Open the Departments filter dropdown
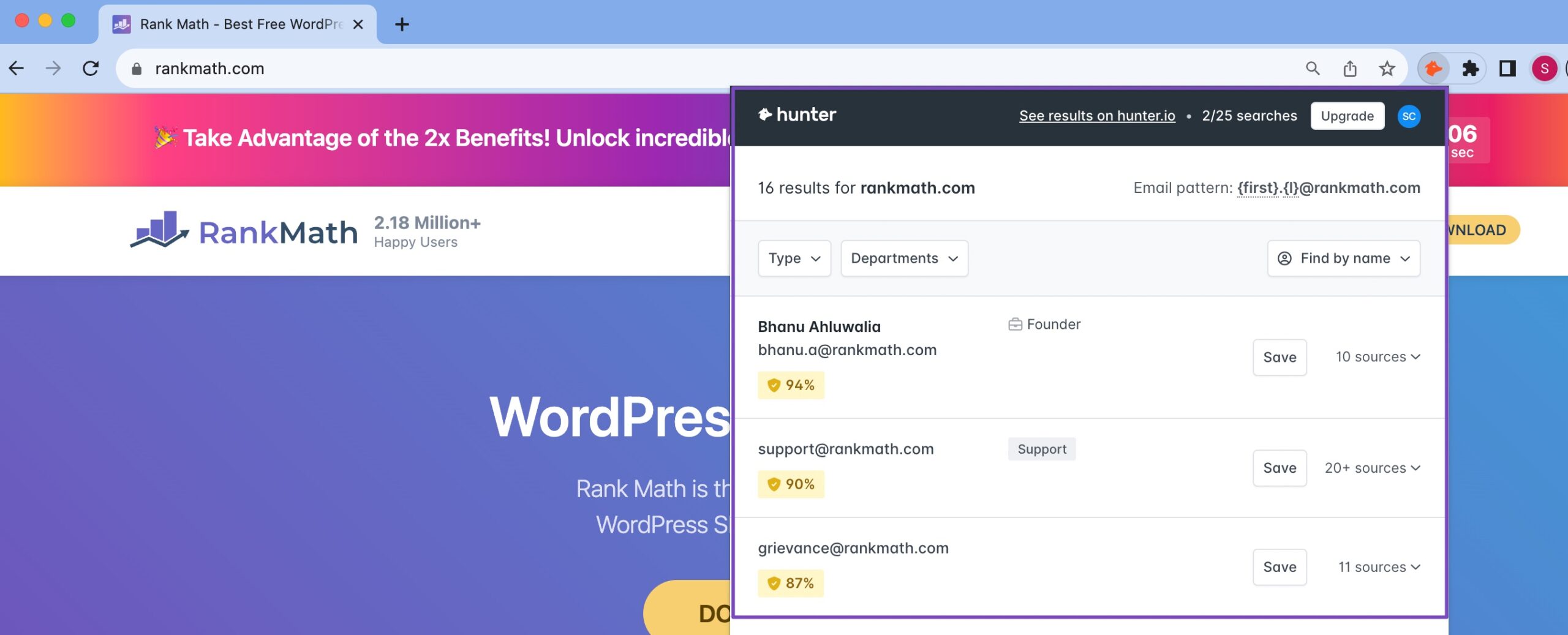The height and width of the screenshot is (635, 1568). click(x=904, y=258)
